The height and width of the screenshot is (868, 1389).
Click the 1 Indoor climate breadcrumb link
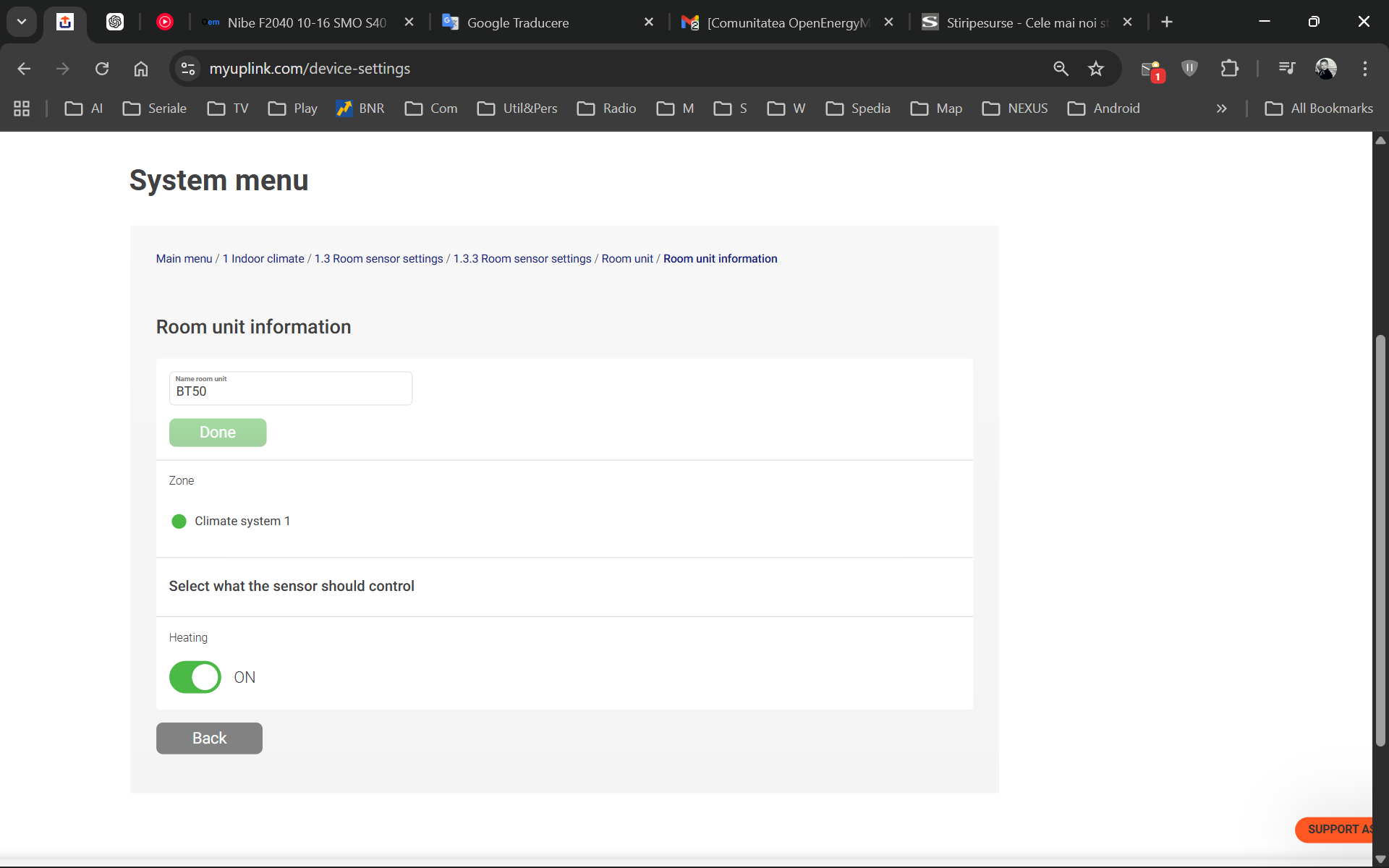point(263,259)
